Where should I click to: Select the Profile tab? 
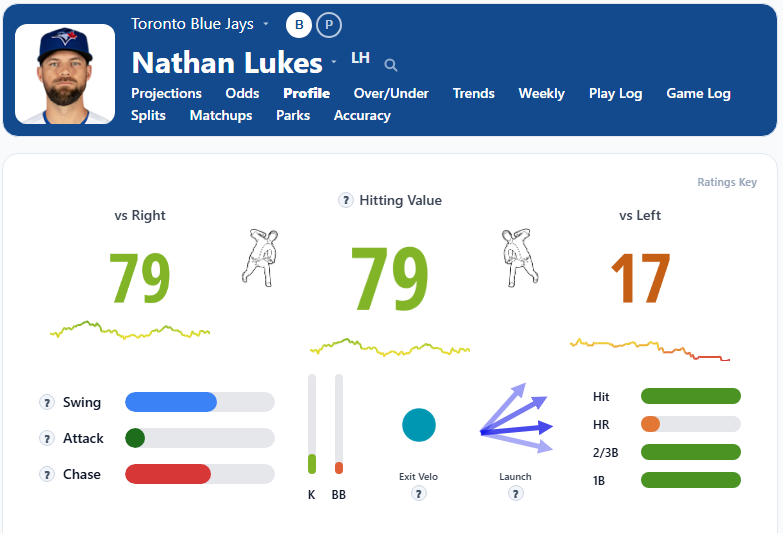(x=307, y=93)
